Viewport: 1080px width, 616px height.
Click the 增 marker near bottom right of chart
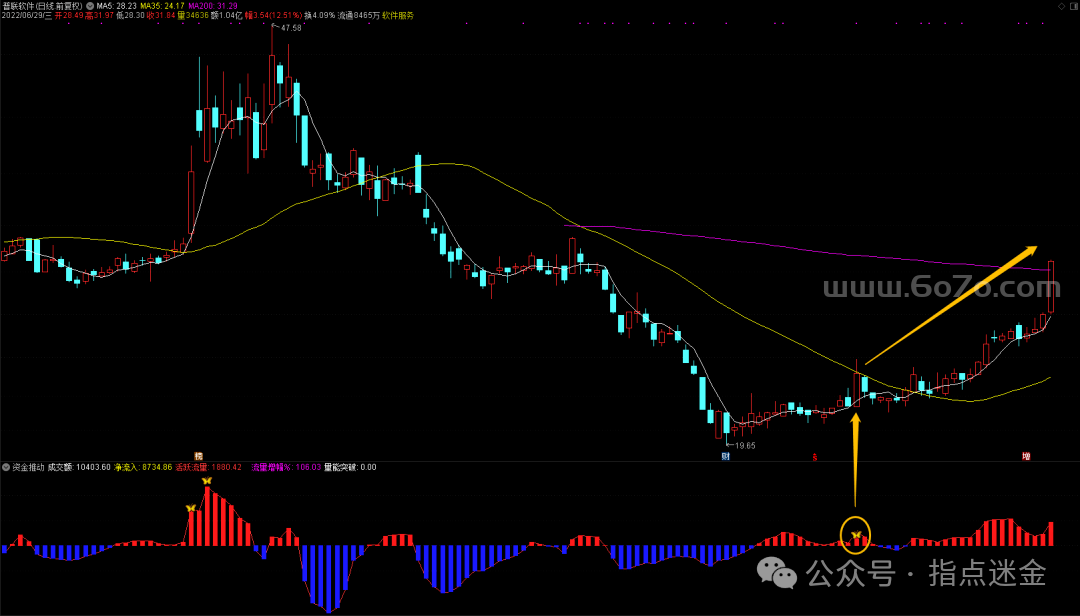(x=1026, y=456)
